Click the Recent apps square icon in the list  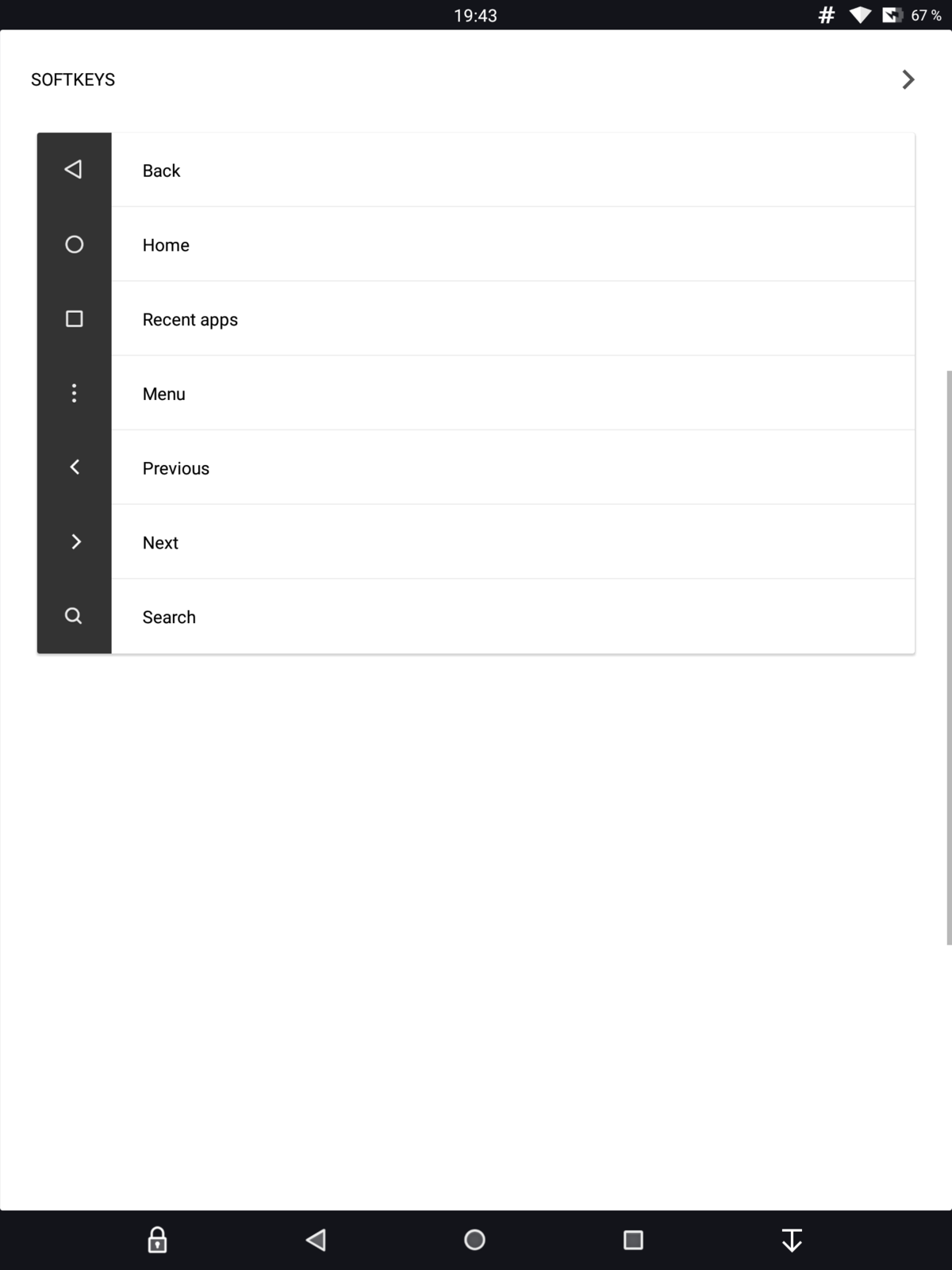[x=74, y=319]
